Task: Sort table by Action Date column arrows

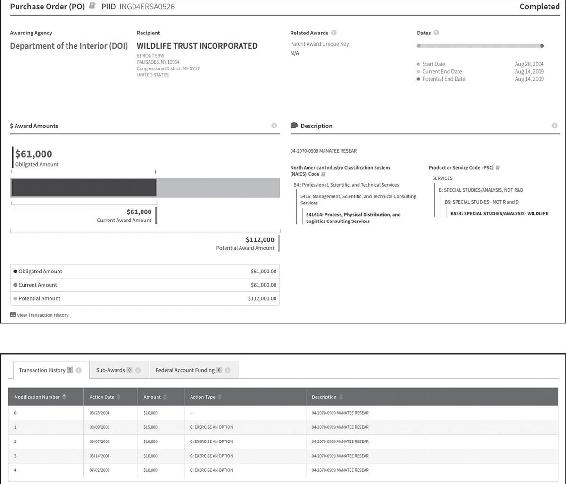Action: click(118, 397)
